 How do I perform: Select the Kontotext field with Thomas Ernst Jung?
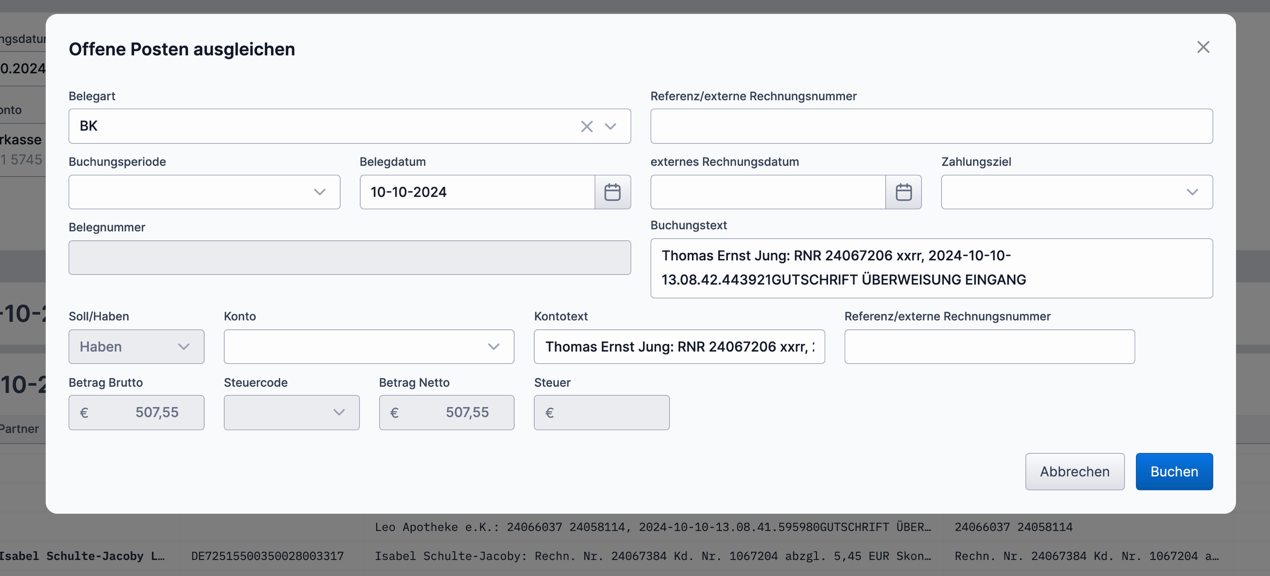pos(679,346)
